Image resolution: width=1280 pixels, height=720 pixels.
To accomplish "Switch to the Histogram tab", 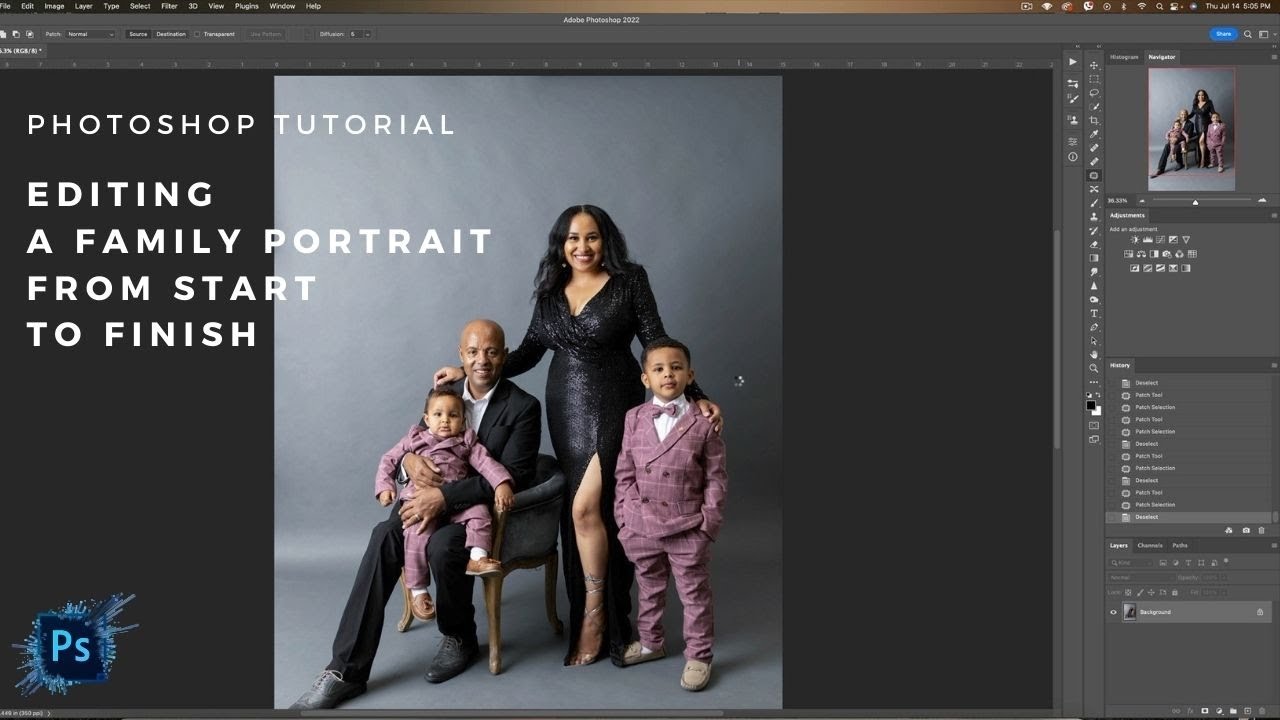I will pos(1124,57).
